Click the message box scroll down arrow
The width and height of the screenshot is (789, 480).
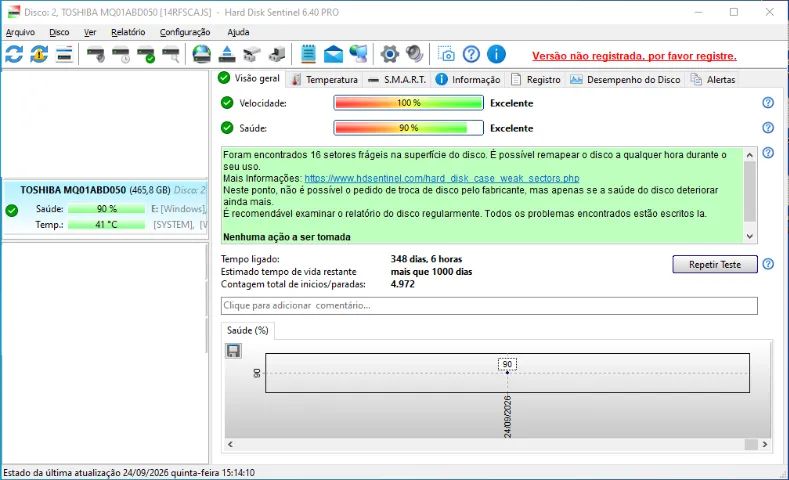click(750, 236)
